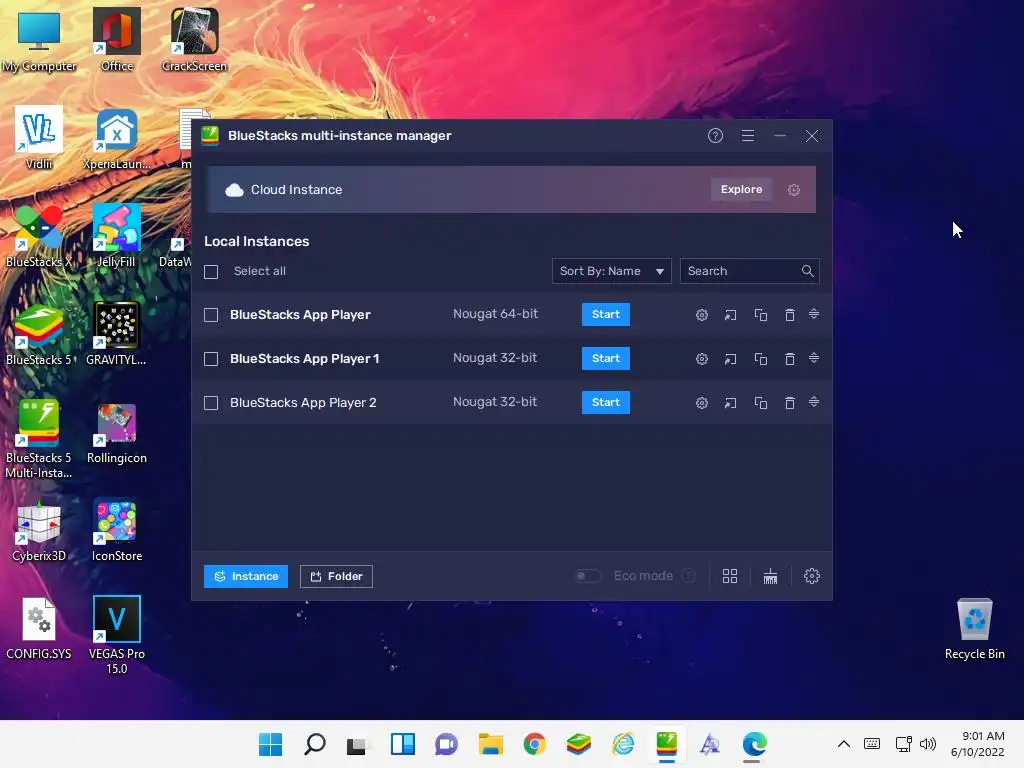Select the Cyberix3D desktop icon
Image resolution: width=1024 pixels, height=768 pixels.
[39, 530]
